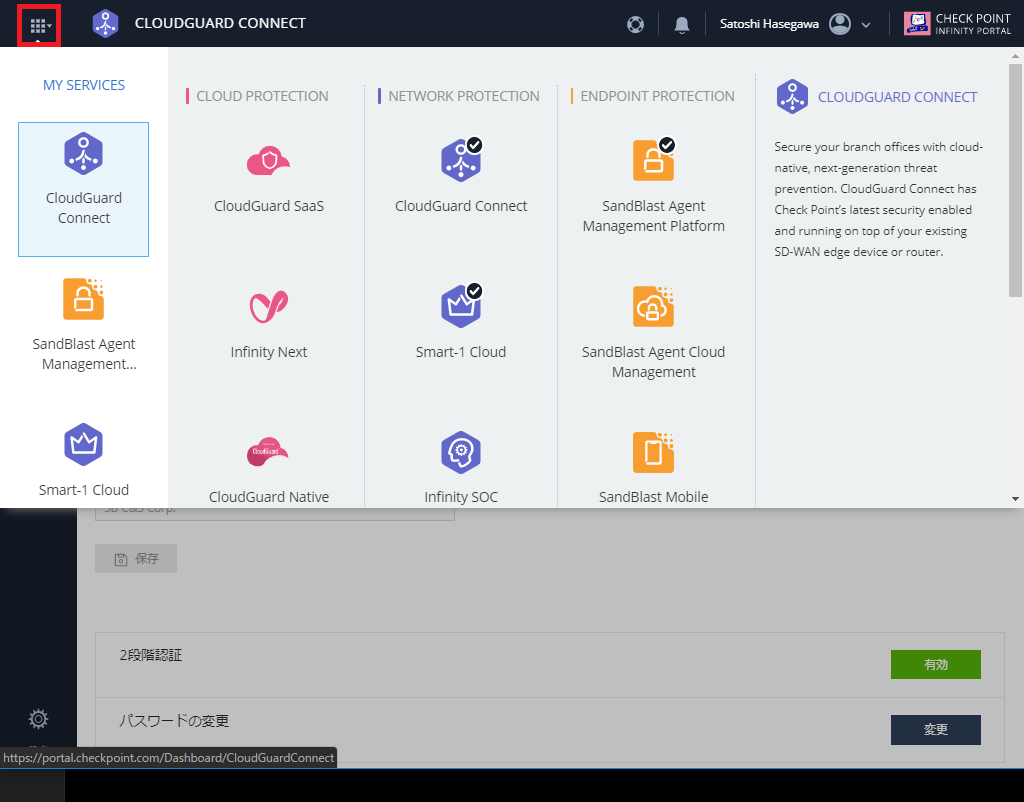Select CloudGuard Connect in My Services
Screen dimensions: 1024x802
pyautogui.click(x=84, y=189)
